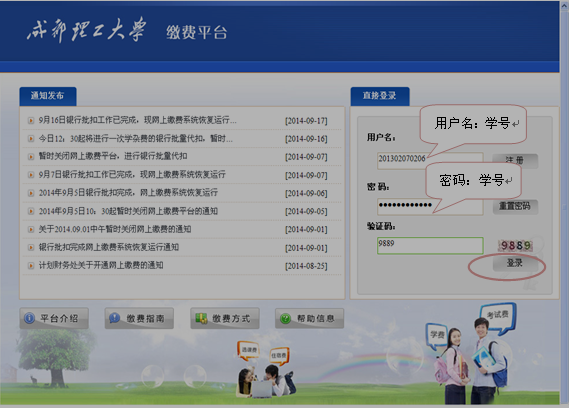Click bullet icon beside 计划财务处 notice
The image size is (569, 408).
[31, 266]
